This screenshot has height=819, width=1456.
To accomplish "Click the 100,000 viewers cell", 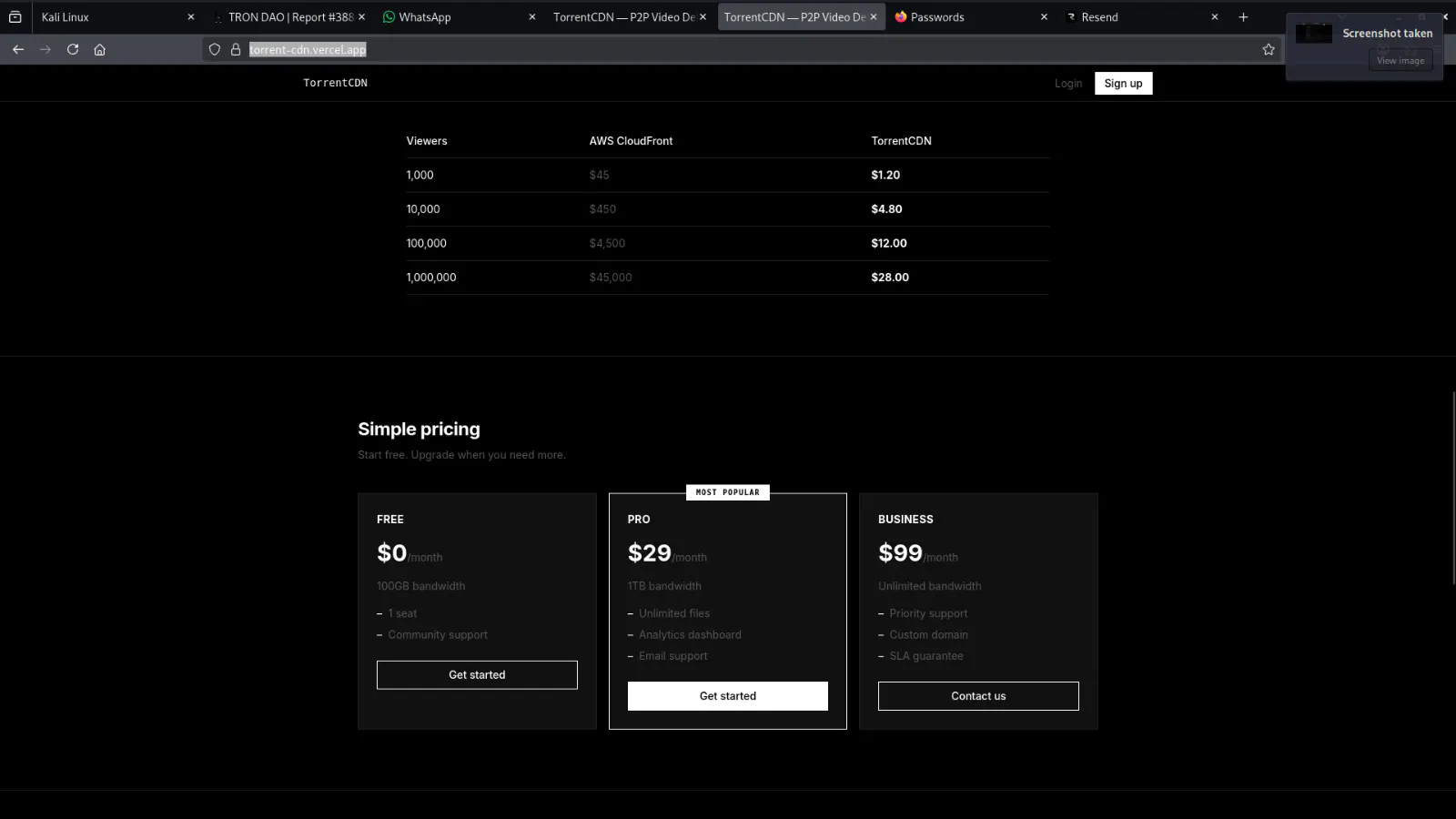I will pos(426,243).
